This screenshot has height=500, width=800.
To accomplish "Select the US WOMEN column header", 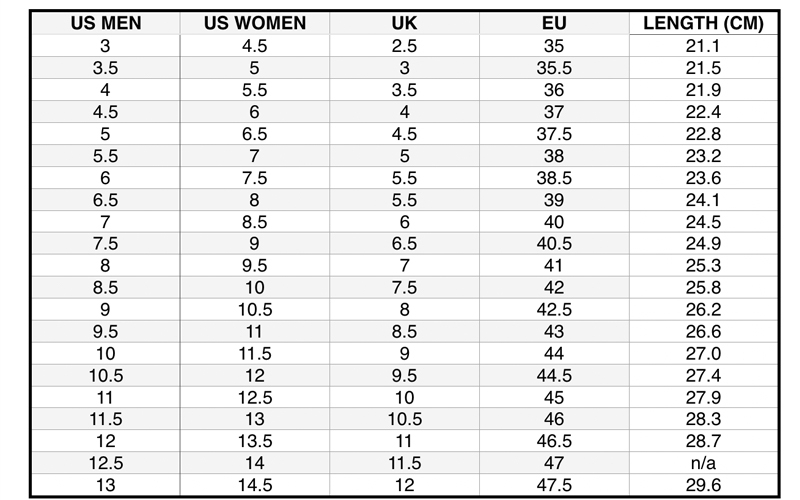I will 255,23.
